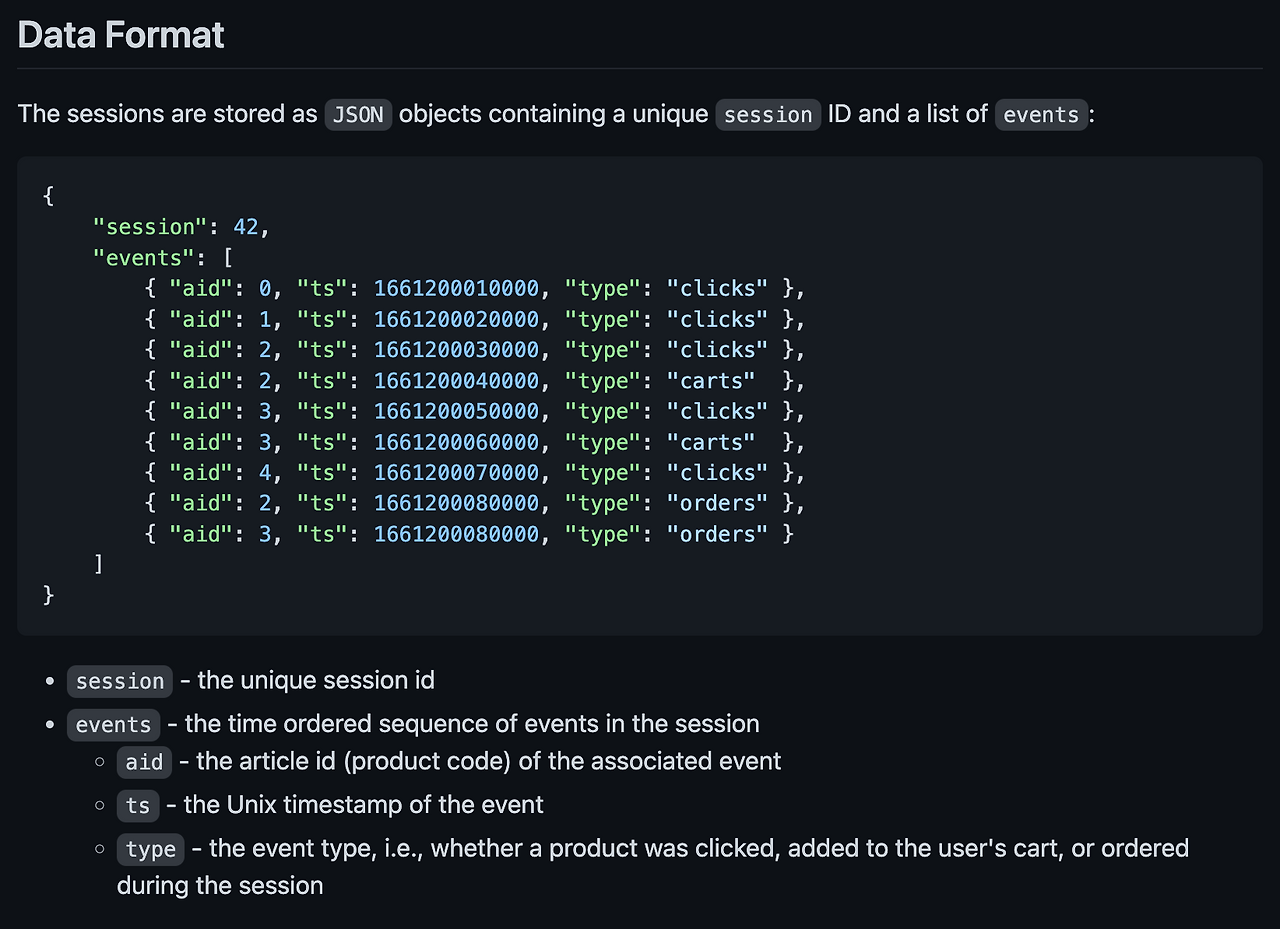Click the timestamp 1661200070000 in the code
This screenshot has width=1280, height=929.
[x=456, y=473]
